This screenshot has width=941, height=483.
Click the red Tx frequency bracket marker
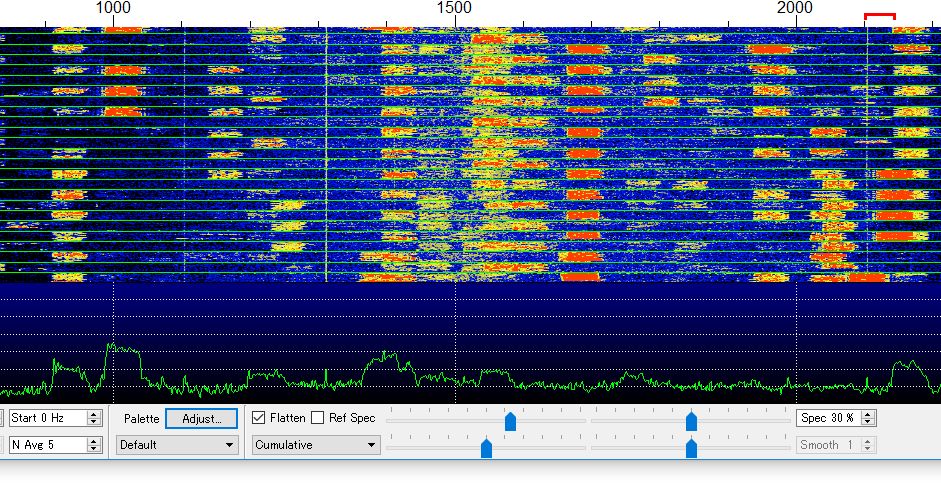880,16
